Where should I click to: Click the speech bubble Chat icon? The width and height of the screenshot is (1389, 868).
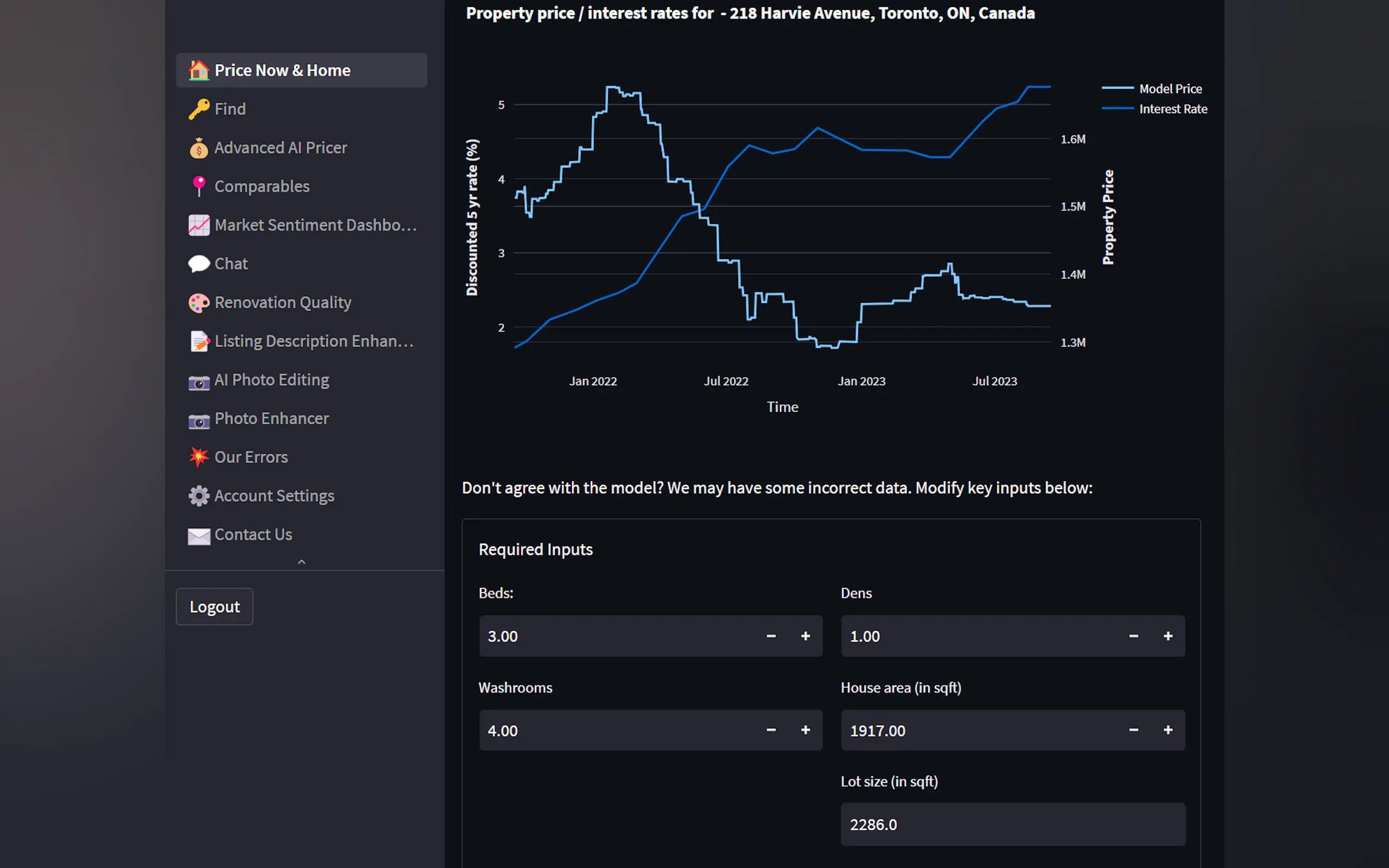coord(199,264)
